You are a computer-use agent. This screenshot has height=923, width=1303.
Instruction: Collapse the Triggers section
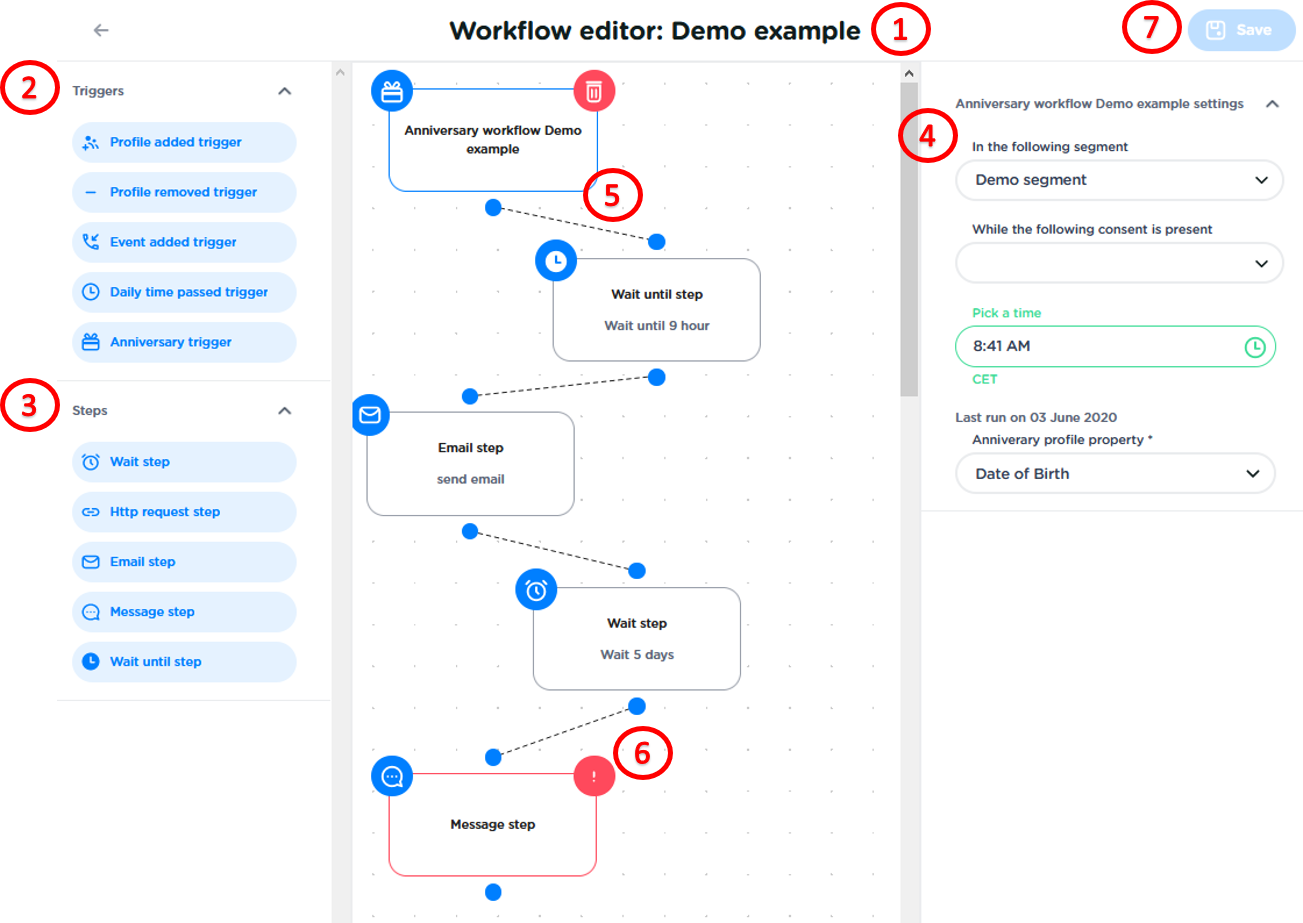(284, 91)
